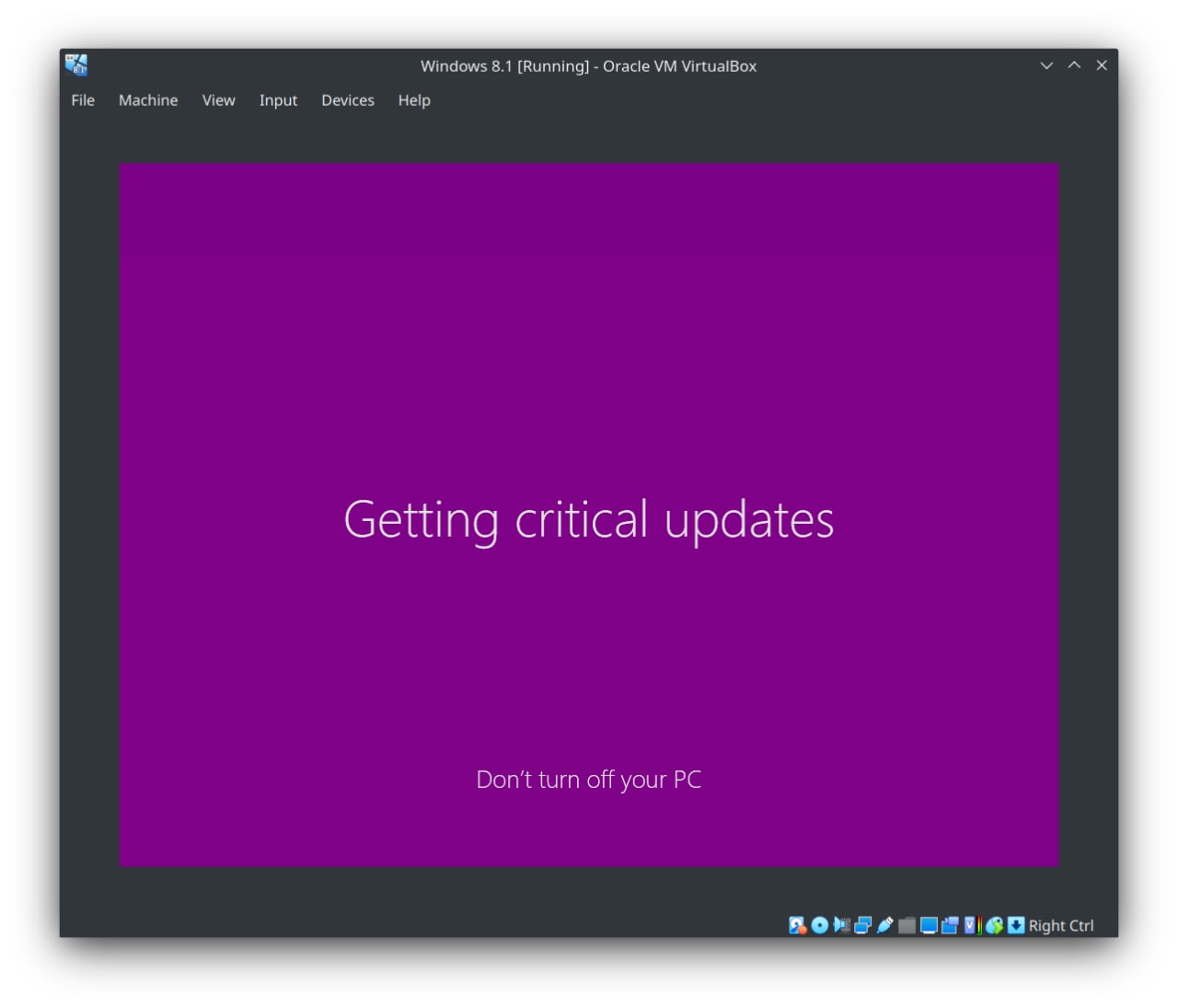This screenshot has height=1008, width=1178.
Task: Open the Help menu
Action: point(414,100)
